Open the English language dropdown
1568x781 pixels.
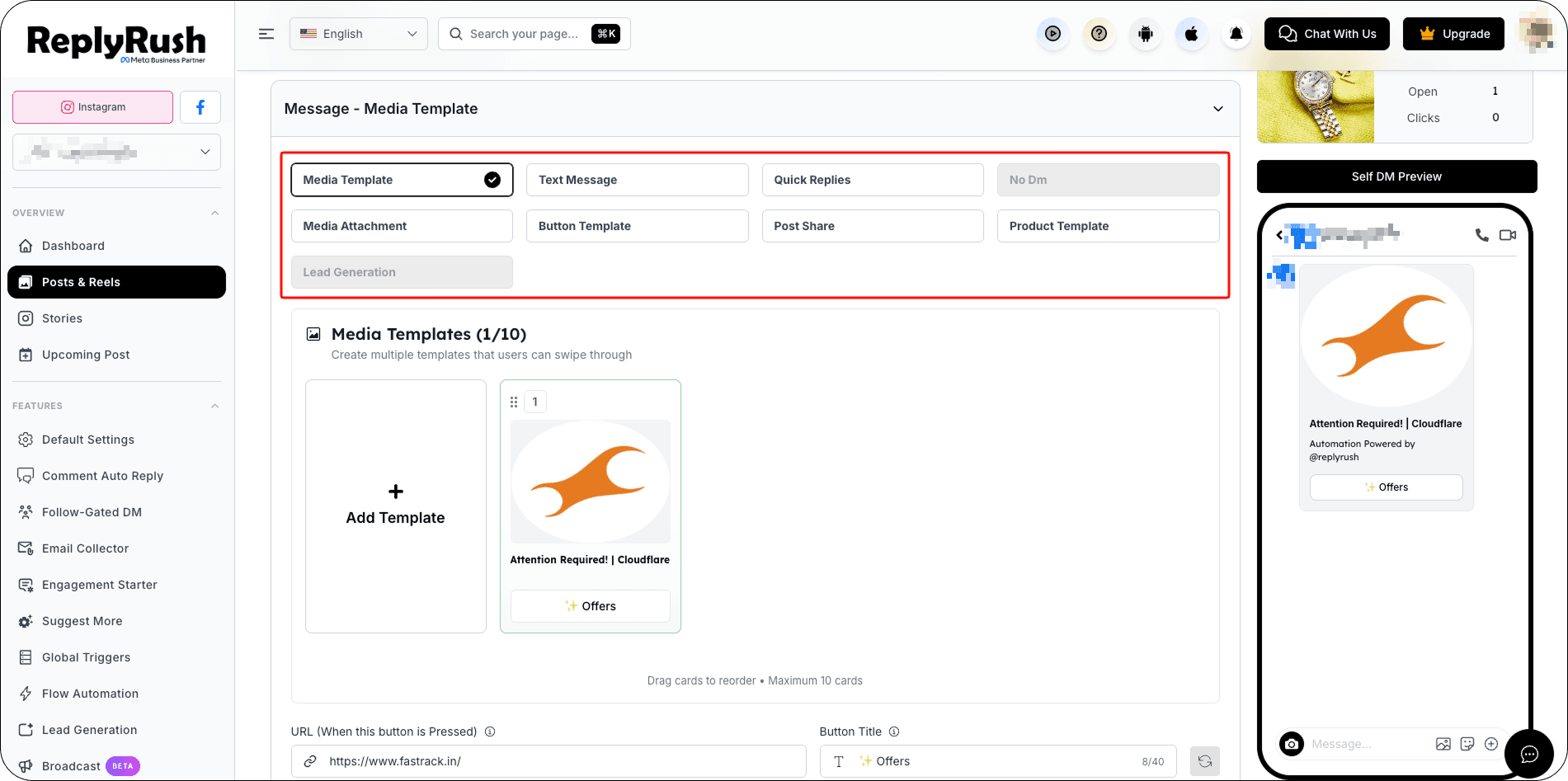[x=359, y=34]
